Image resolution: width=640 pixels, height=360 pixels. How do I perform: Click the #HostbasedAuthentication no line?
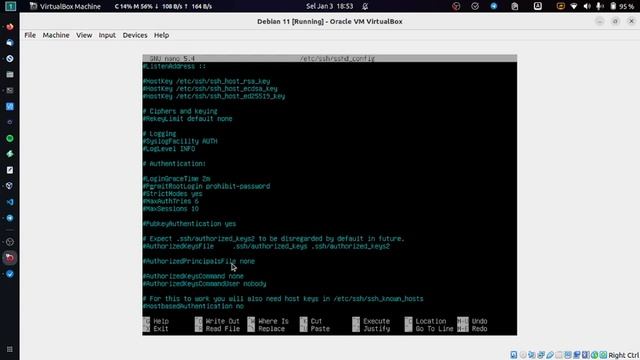point(193,306)
